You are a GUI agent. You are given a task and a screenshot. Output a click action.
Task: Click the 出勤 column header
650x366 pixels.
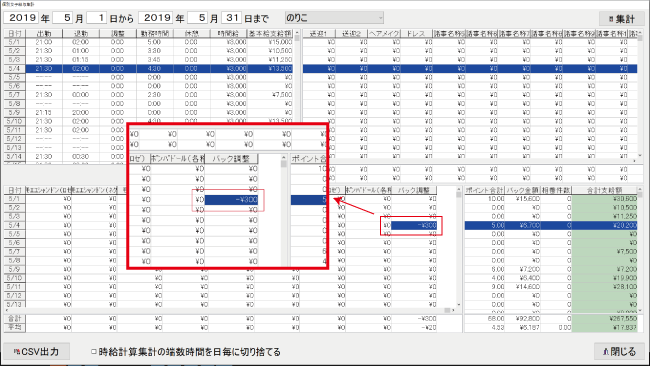click(44, 34)
